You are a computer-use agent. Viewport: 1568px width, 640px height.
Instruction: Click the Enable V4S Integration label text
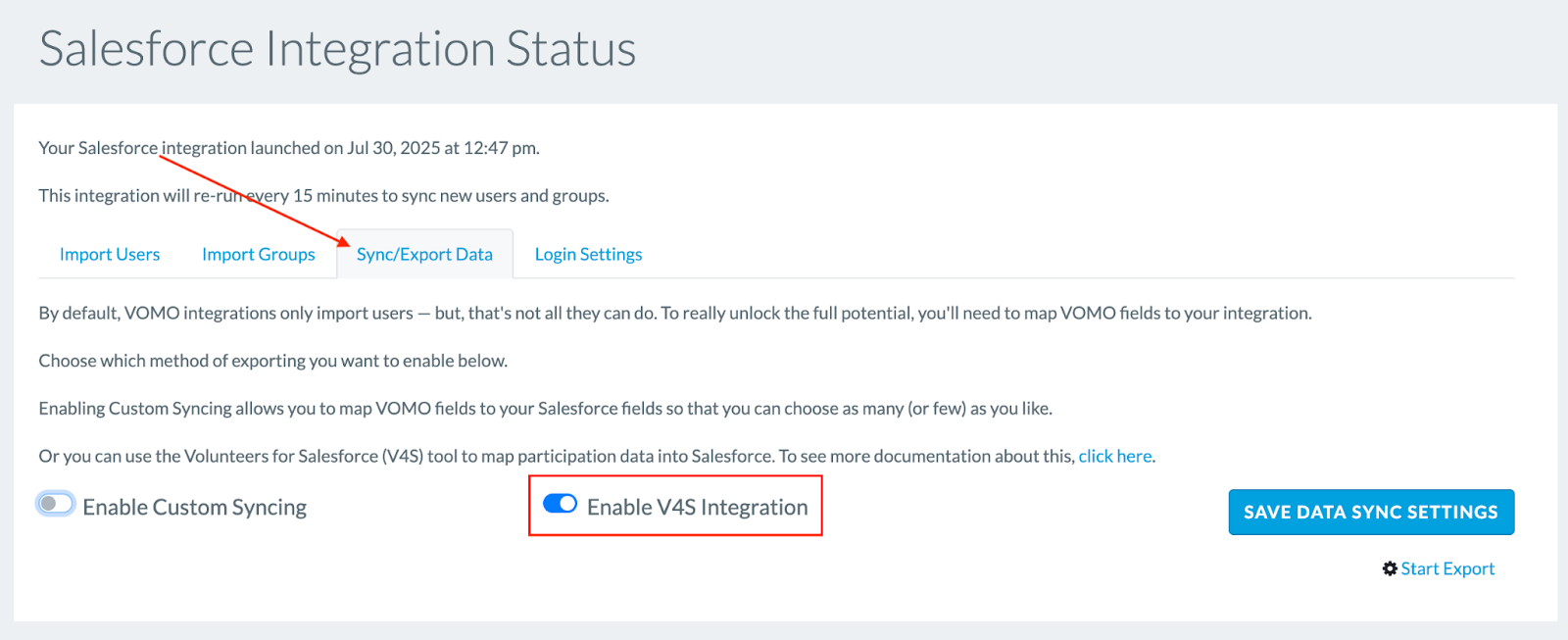click(x=698, y=507)
